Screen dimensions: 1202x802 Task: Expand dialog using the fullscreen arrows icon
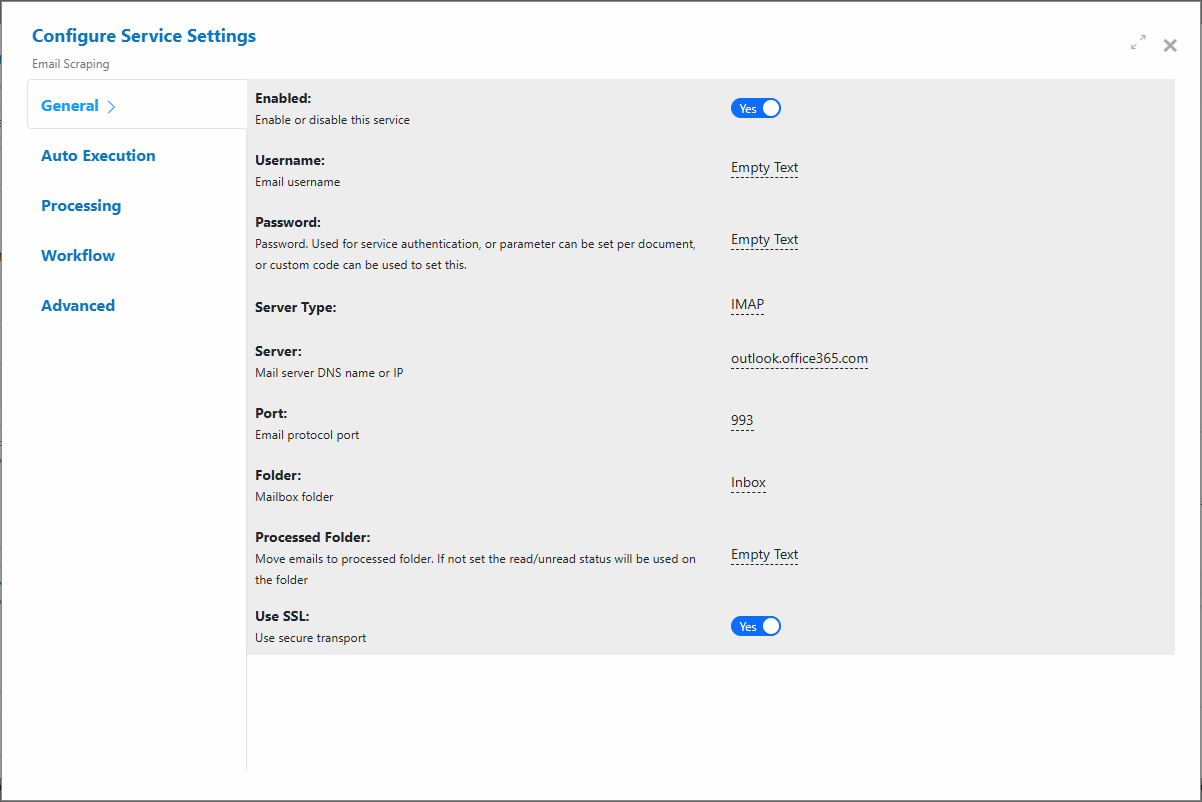[x=1138, y=42]
